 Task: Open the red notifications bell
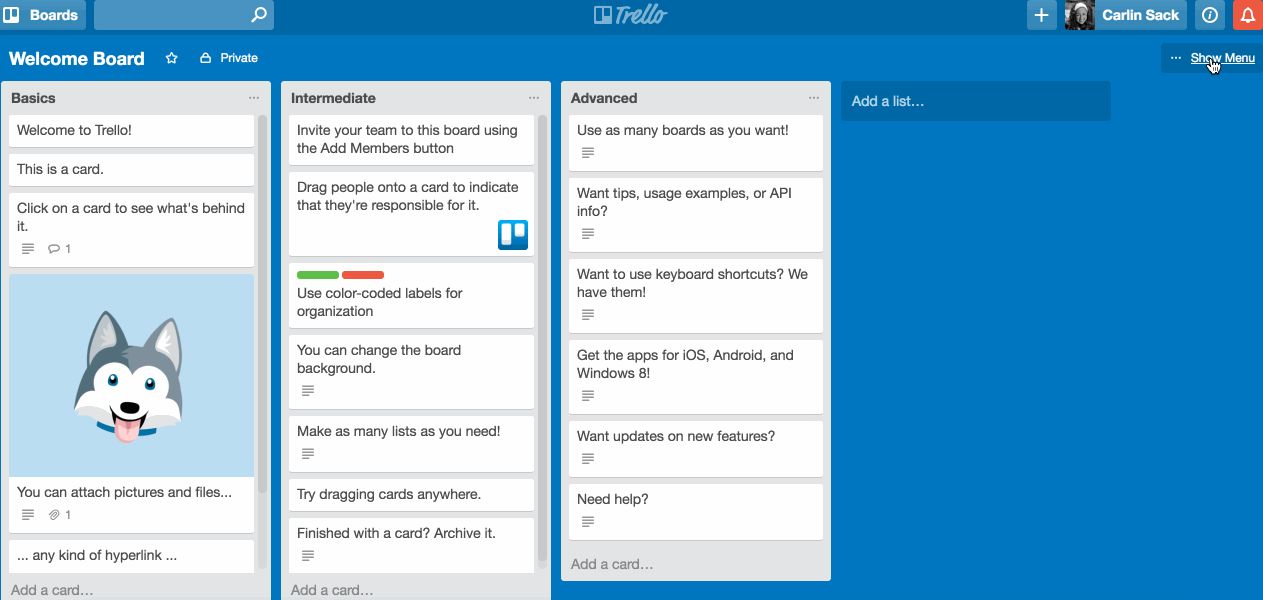click(1248, 15)
